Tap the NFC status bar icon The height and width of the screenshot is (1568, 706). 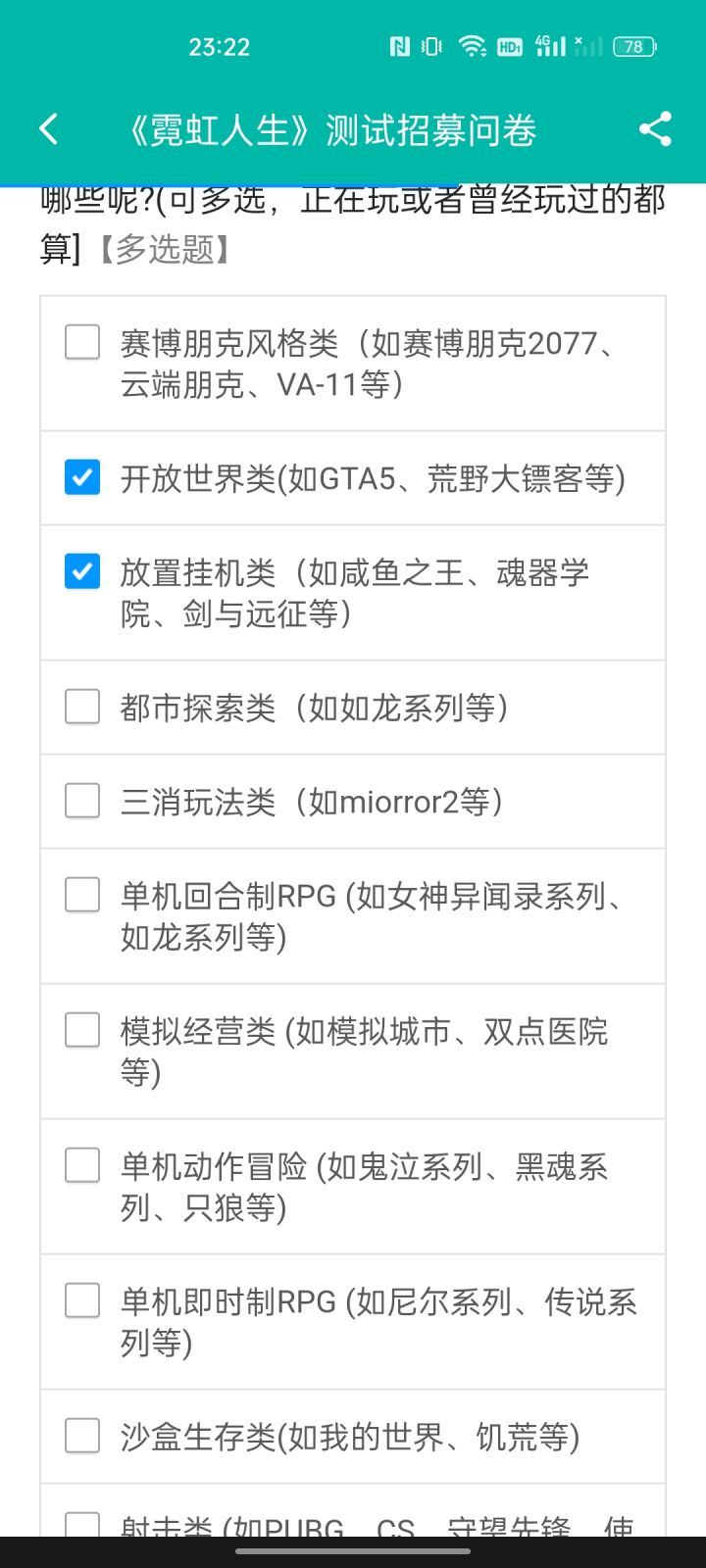tap(399, 46)
